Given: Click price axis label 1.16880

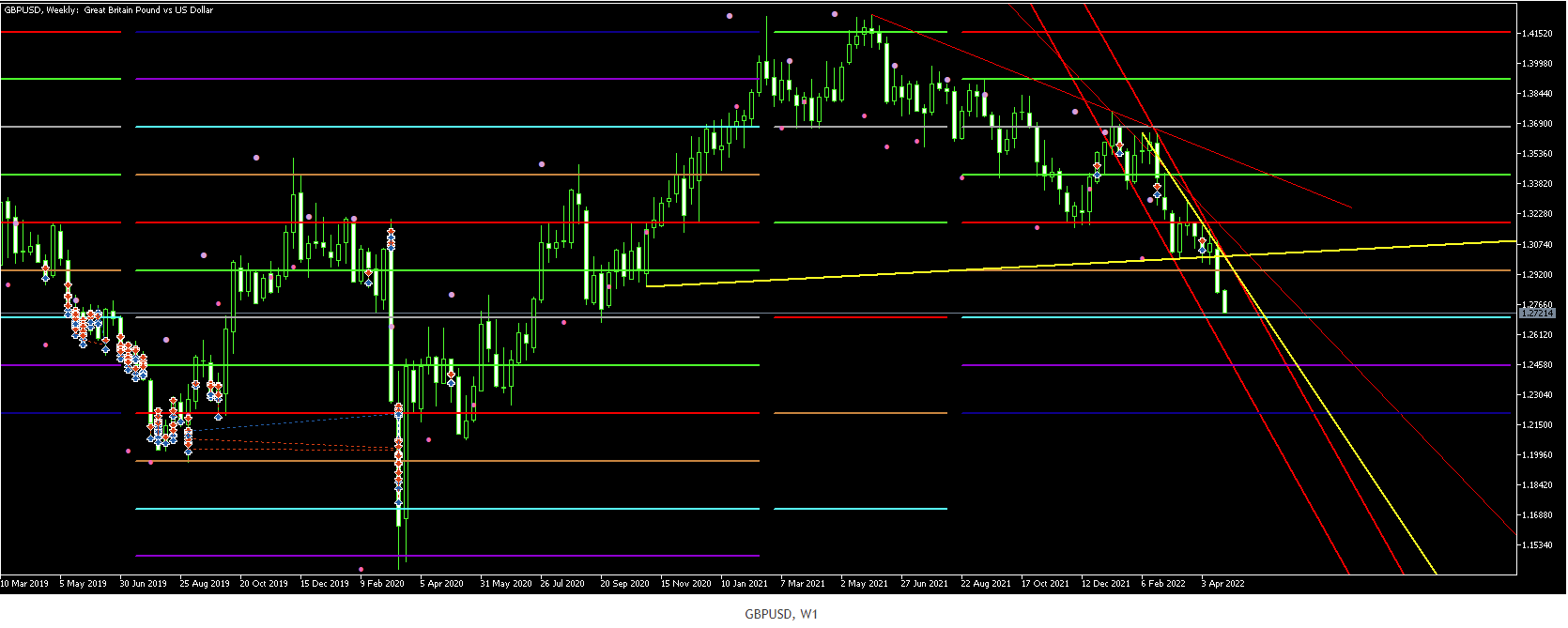Looking at the screenshot, I should tap(1536, 515).
